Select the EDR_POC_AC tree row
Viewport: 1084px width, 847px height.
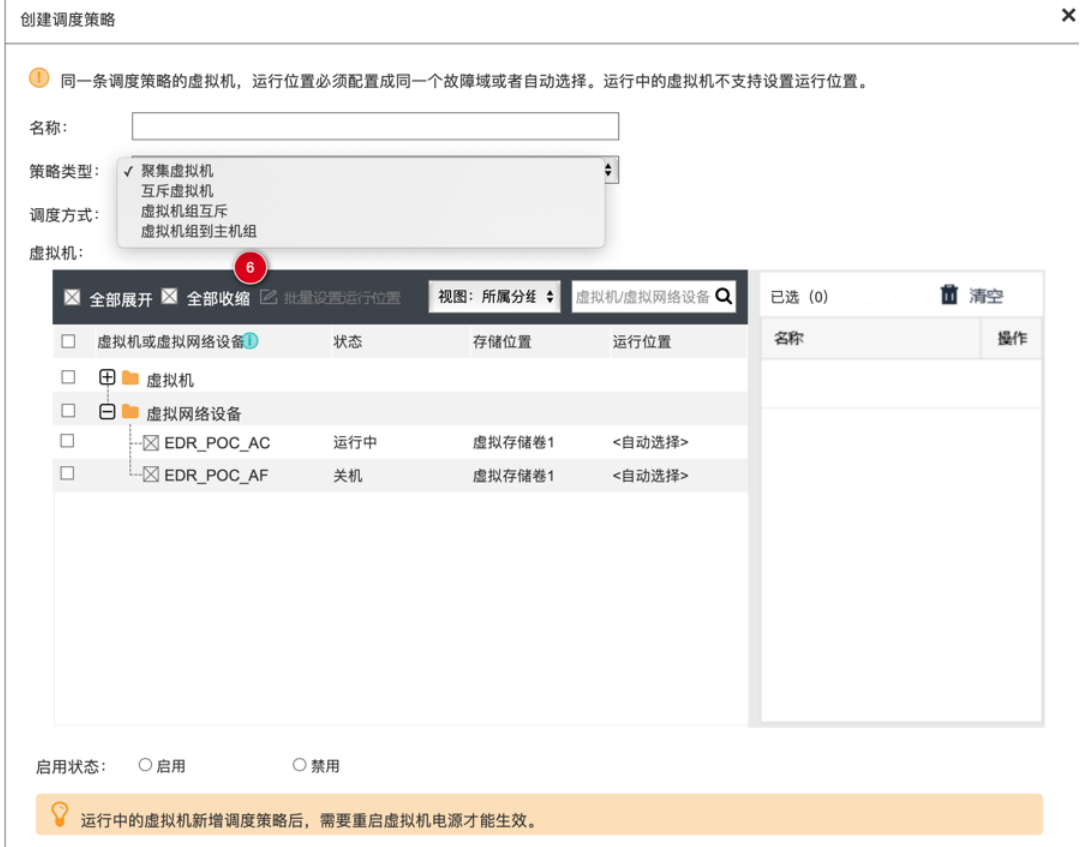(x=400, y=443)
